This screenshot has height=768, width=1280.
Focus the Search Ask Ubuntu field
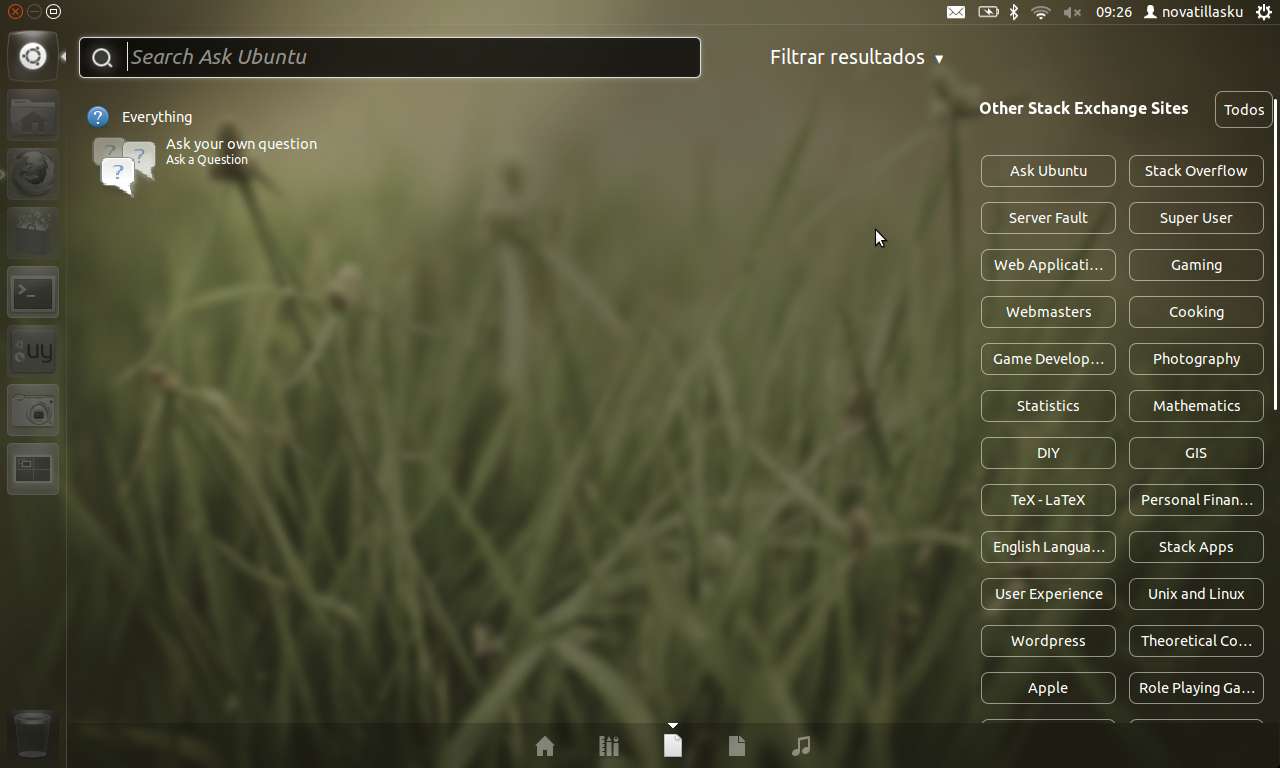pyautogui.click(x=390, y=57)
